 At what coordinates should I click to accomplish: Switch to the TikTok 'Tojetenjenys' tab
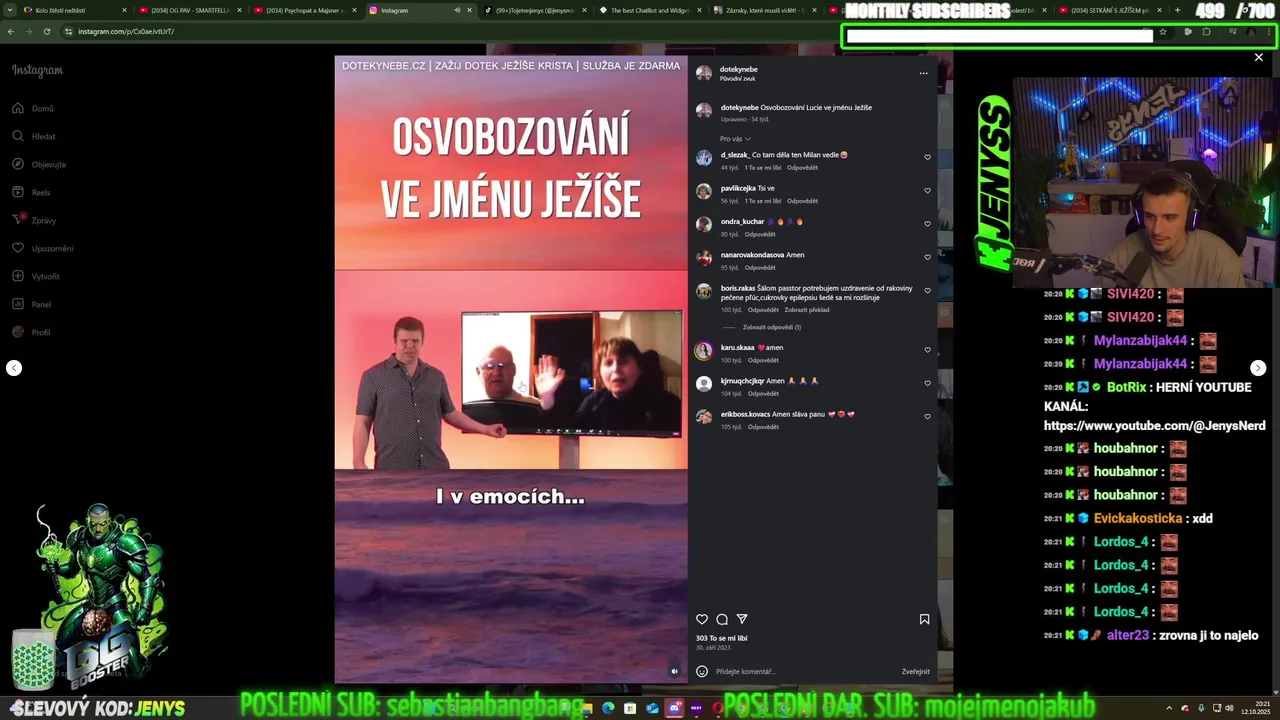(535, 10)
